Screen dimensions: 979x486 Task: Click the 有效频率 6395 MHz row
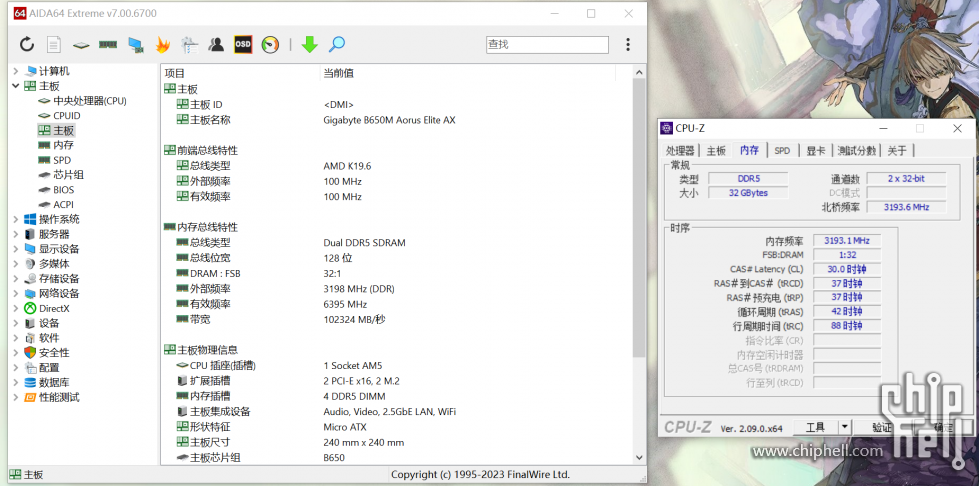click(396, 304)
